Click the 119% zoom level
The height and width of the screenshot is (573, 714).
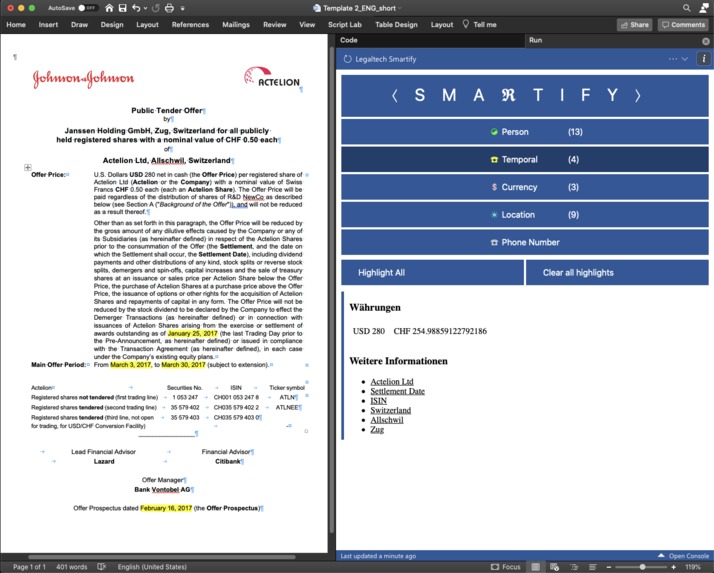point(693,567)
